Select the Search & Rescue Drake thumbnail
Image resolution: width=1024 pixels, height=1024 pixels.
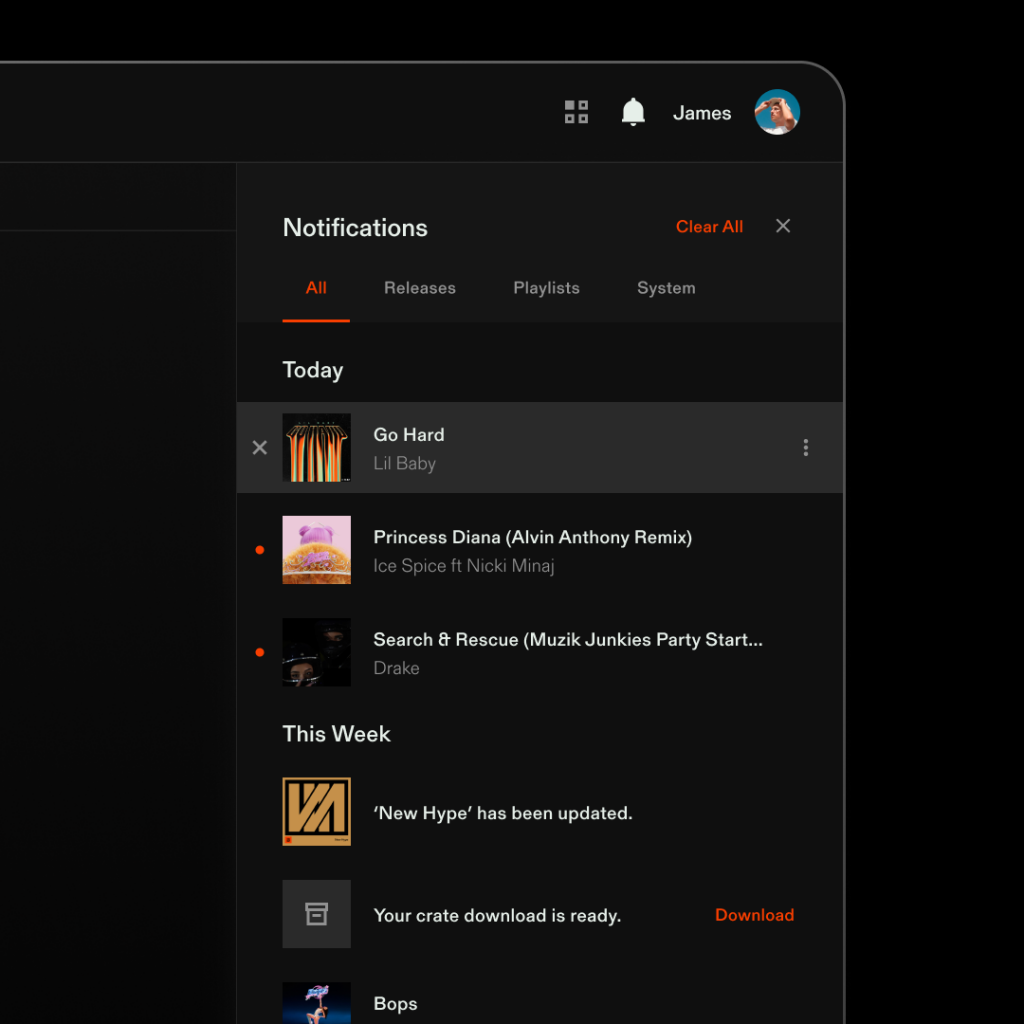316,652
